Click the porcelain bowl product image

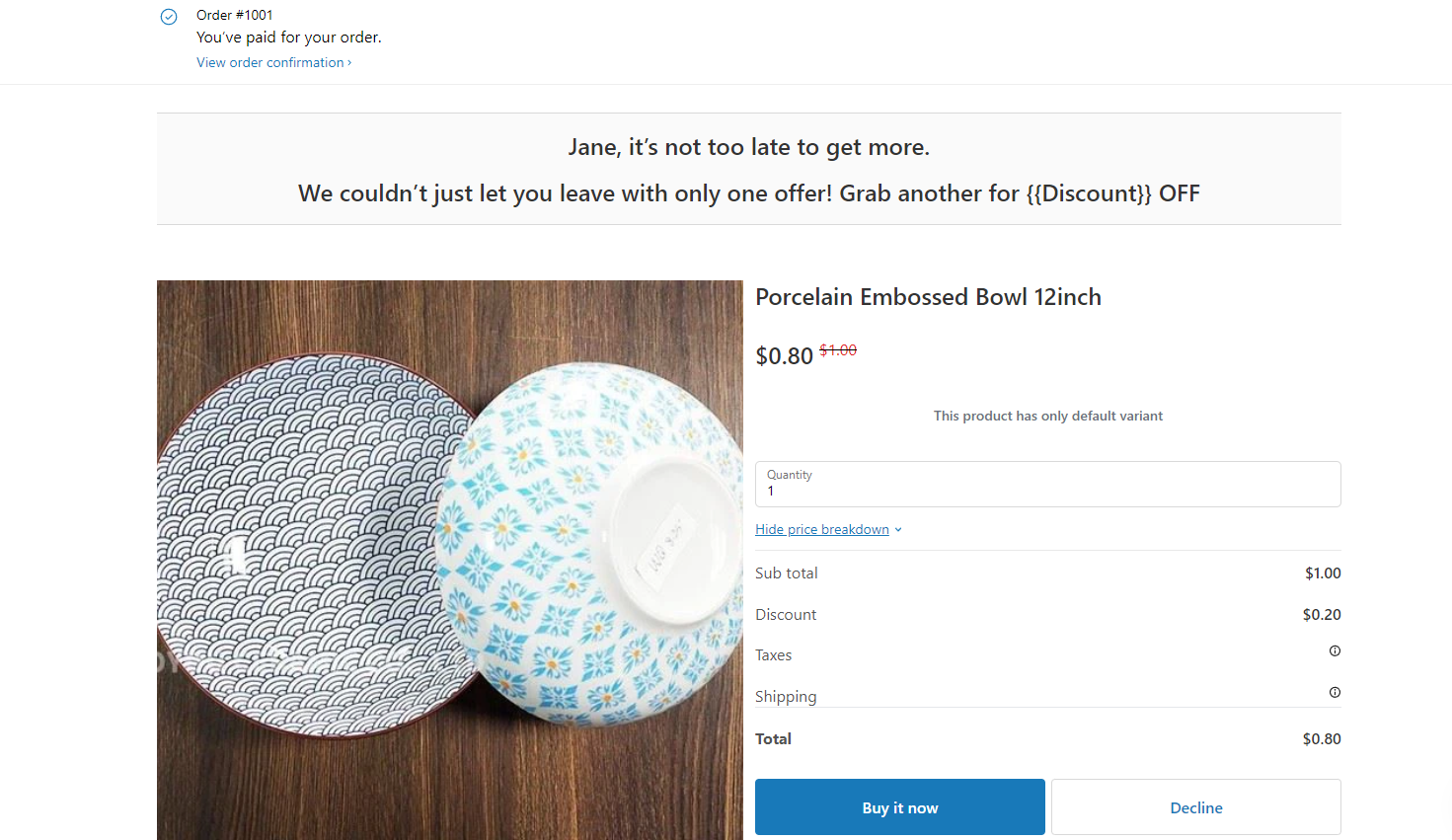coord(449,559)
